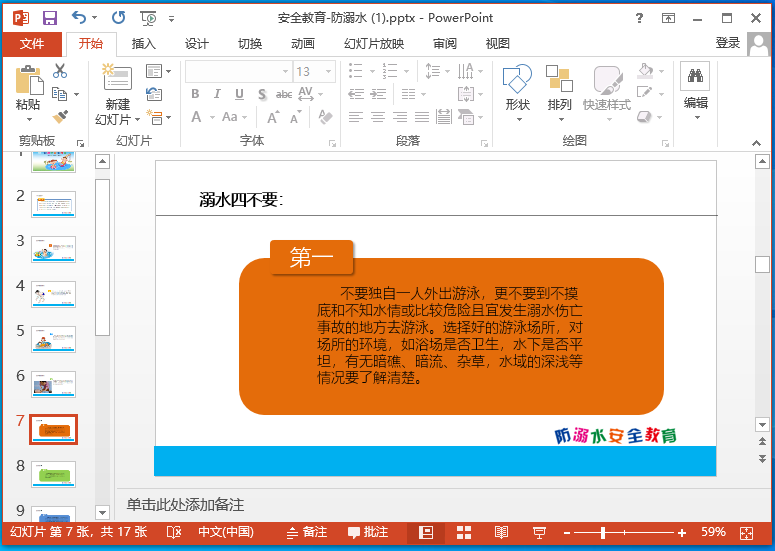
Task: Click the Save icon in quick access toolbar
Action: [x=50, y=17]
